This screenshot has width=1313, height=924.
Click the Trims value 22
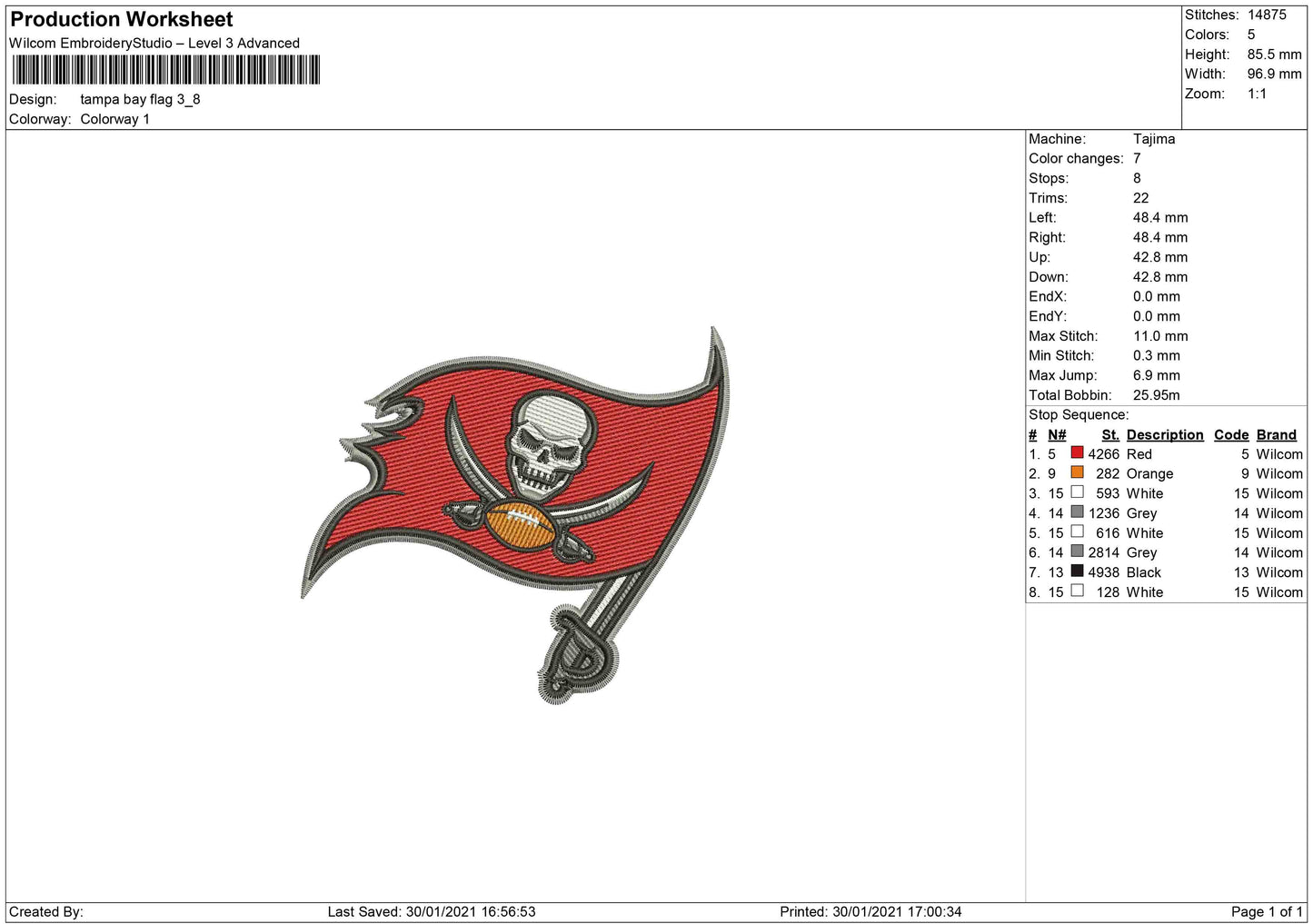pyautogui.click(x=1141, y=198)
